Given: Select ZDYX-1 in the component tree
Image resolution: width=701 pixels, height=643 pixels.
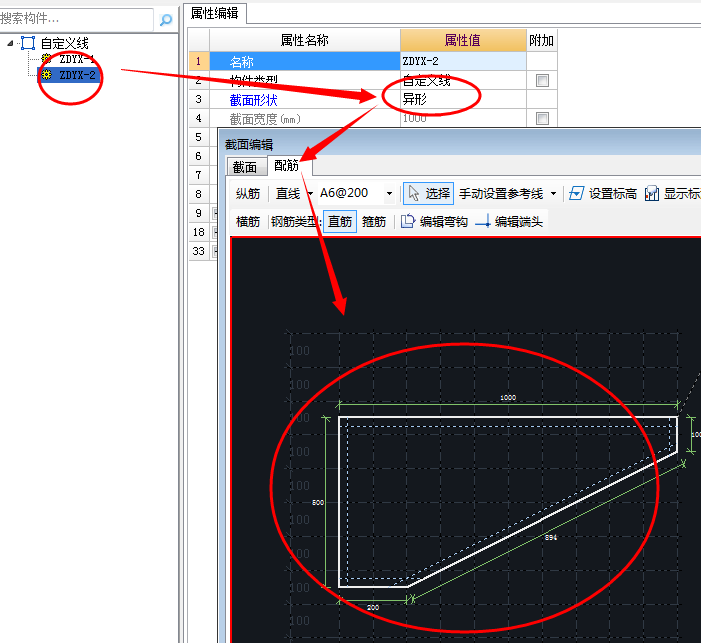Looking at the screenshot, I should pyautogui.click(x=77, y=59).
